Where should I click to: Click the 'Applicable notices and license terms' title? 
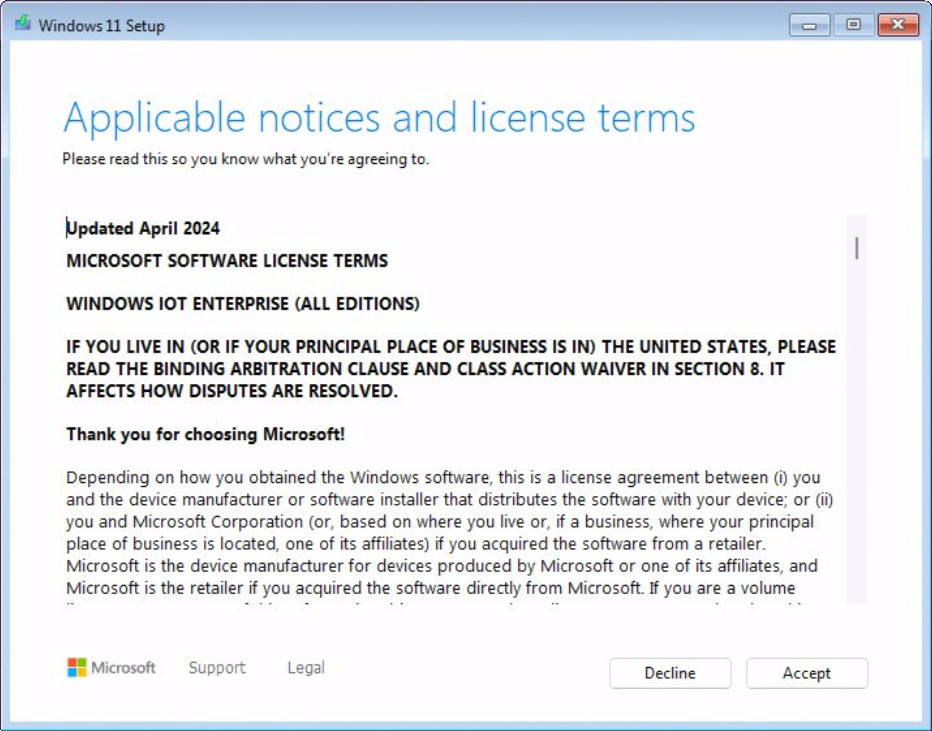coord(380,117)
